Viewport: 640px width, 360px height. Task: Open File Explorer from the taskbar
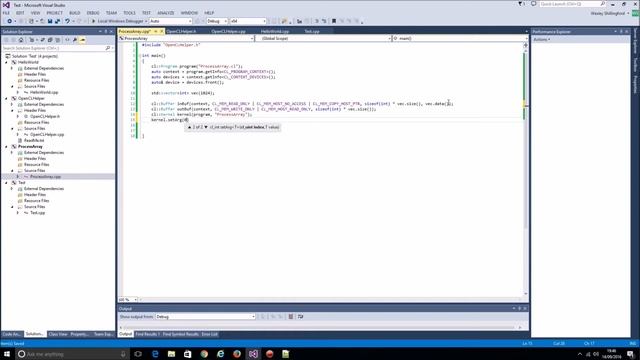[171, 354]
